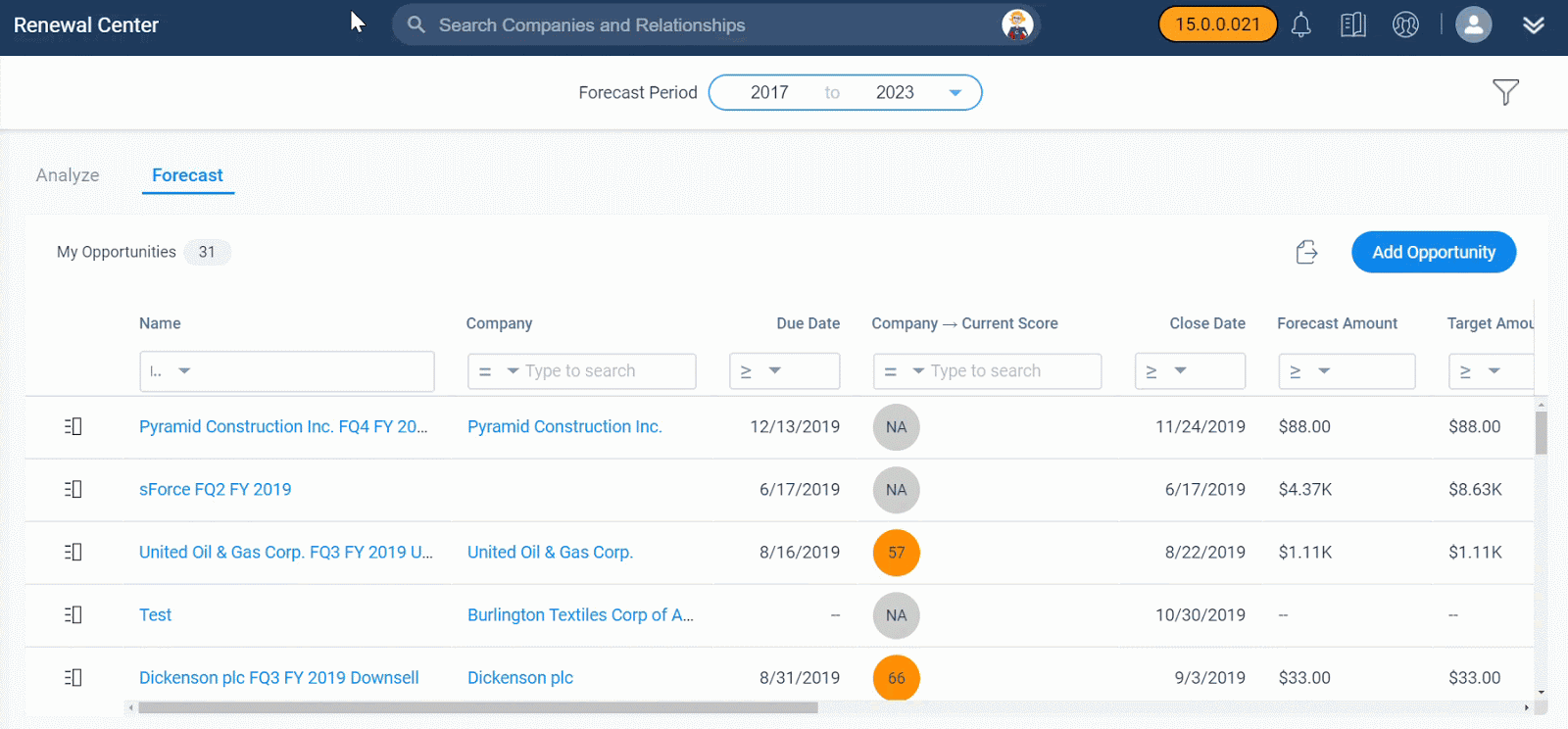Screen dimensions: 1568x729
Task: Click the $4.37K forecast amount cell
Action: point(1304,489)
